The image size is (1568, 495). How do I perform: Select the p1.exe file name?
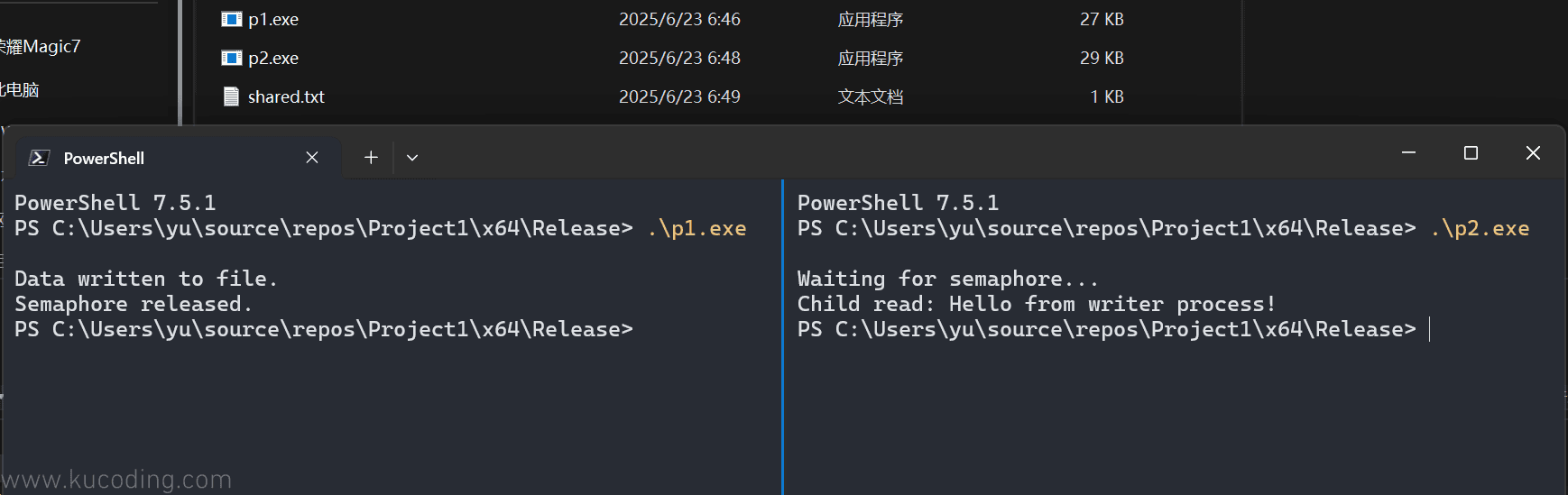pyautogui.click(x=273, y=19)
